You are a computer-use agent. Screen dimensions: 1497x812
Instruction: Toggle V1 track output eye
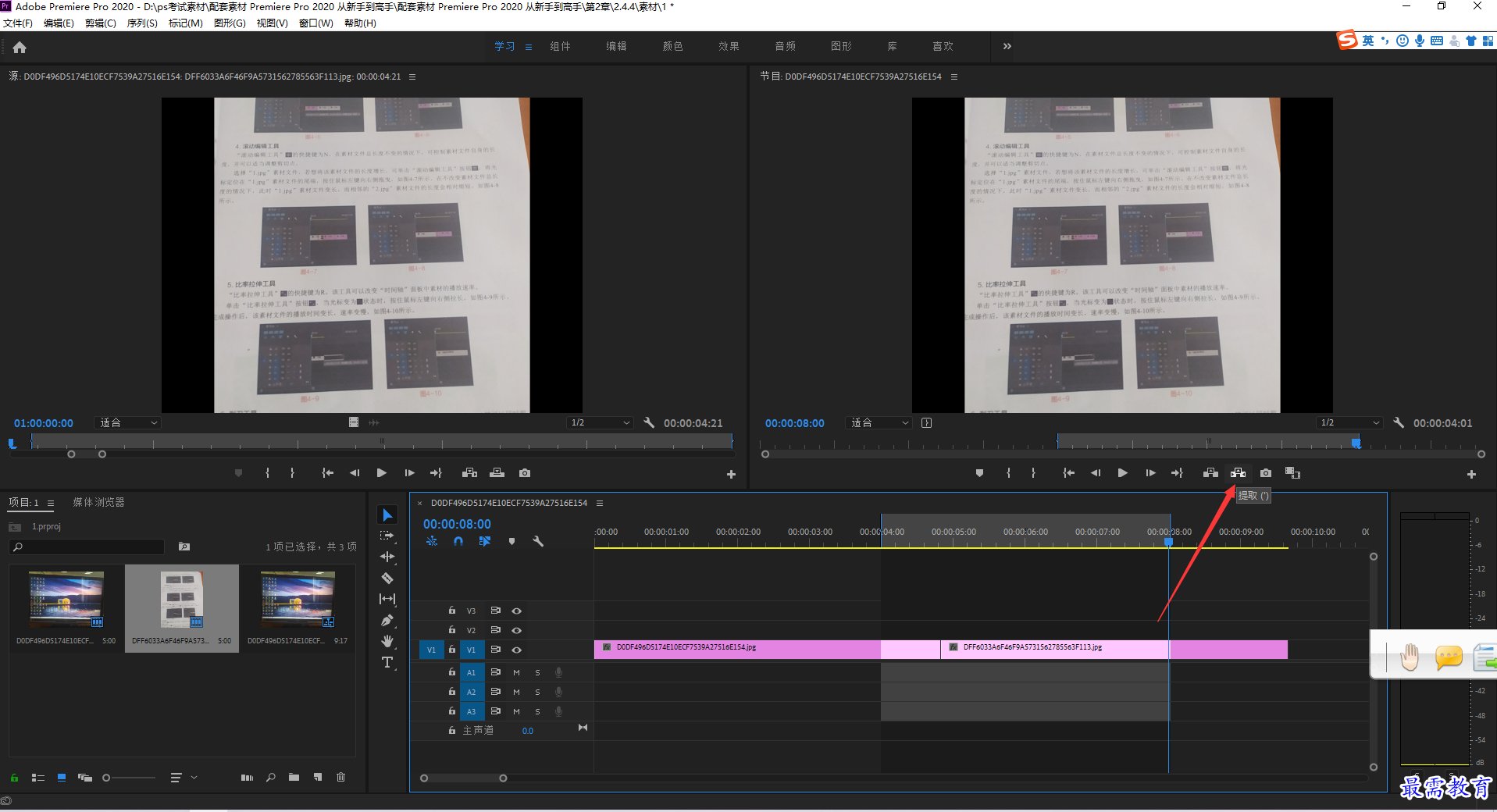tap(516, 650)
